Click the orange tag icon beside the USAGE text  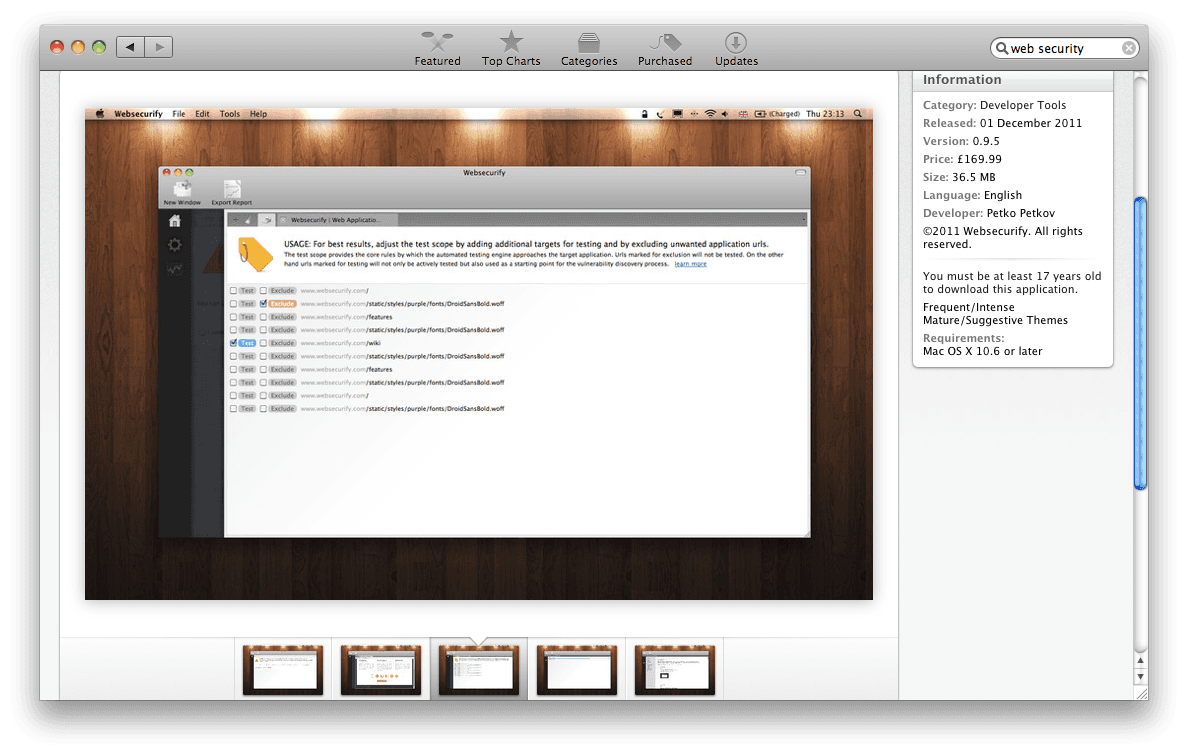[255, 254]
